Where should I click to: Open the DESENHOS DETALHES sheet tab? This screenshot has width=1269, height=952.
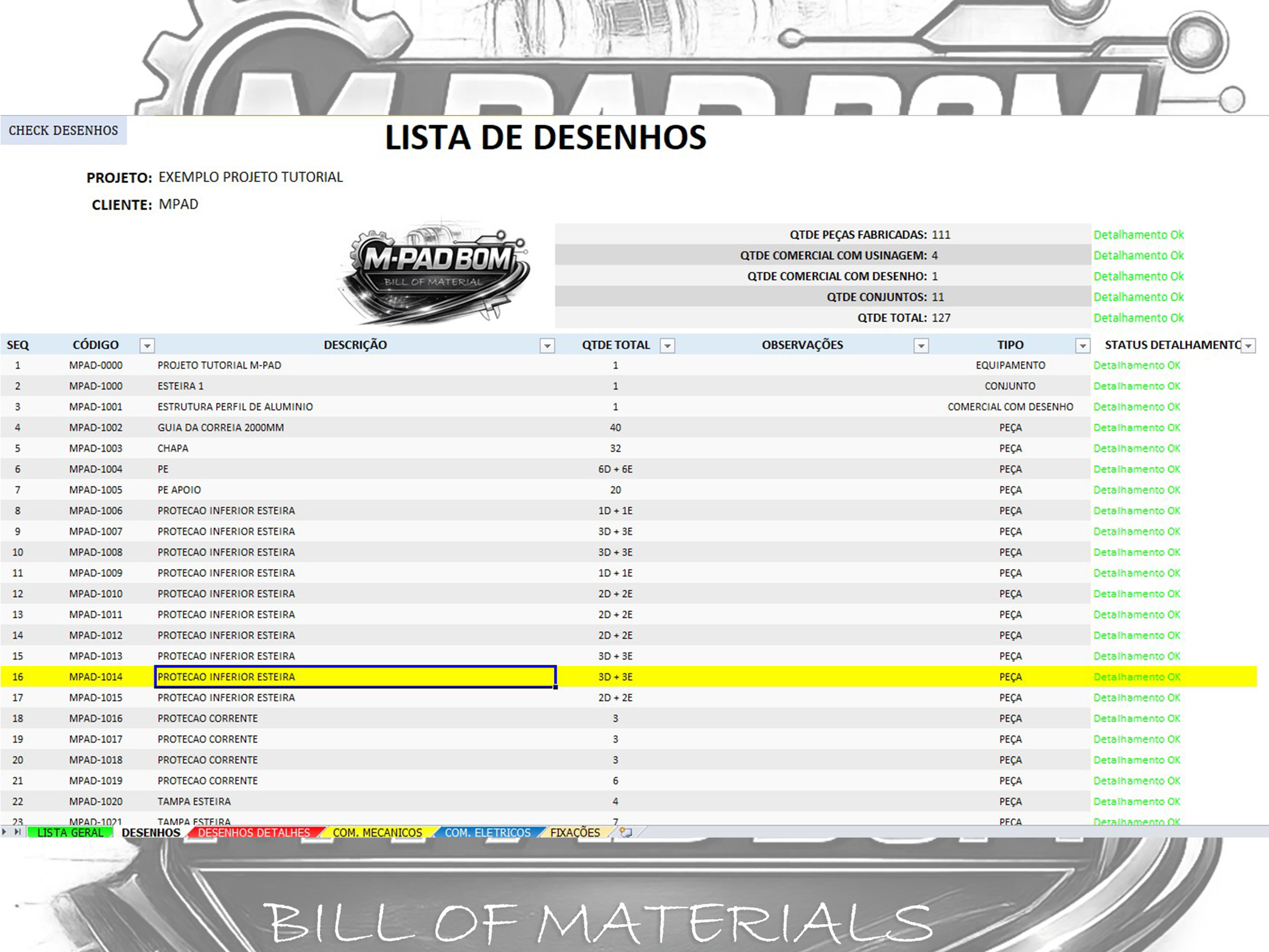(x=254, y=833)
